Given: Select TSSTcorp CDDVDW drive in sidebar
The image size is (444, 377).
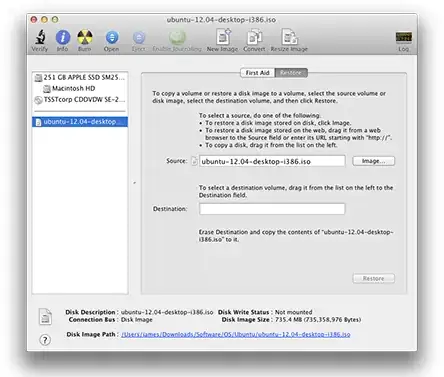Looking at the screenshot, I should pos(80,99).
